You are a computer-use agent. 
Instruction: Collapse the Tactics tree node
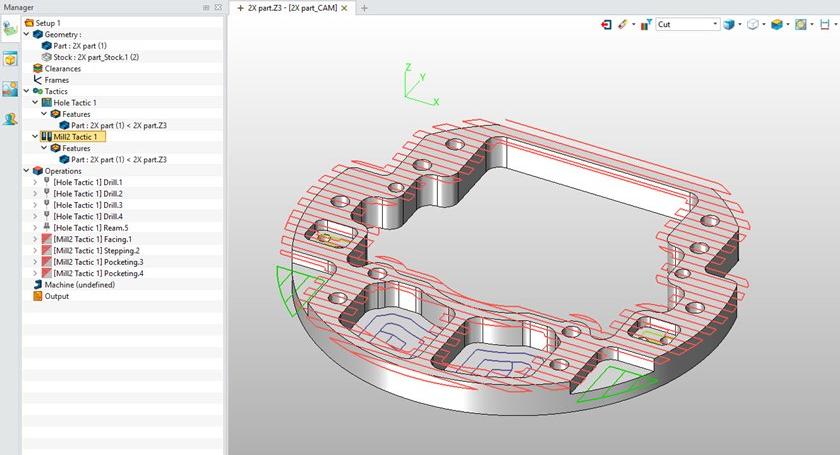(27, 91)
